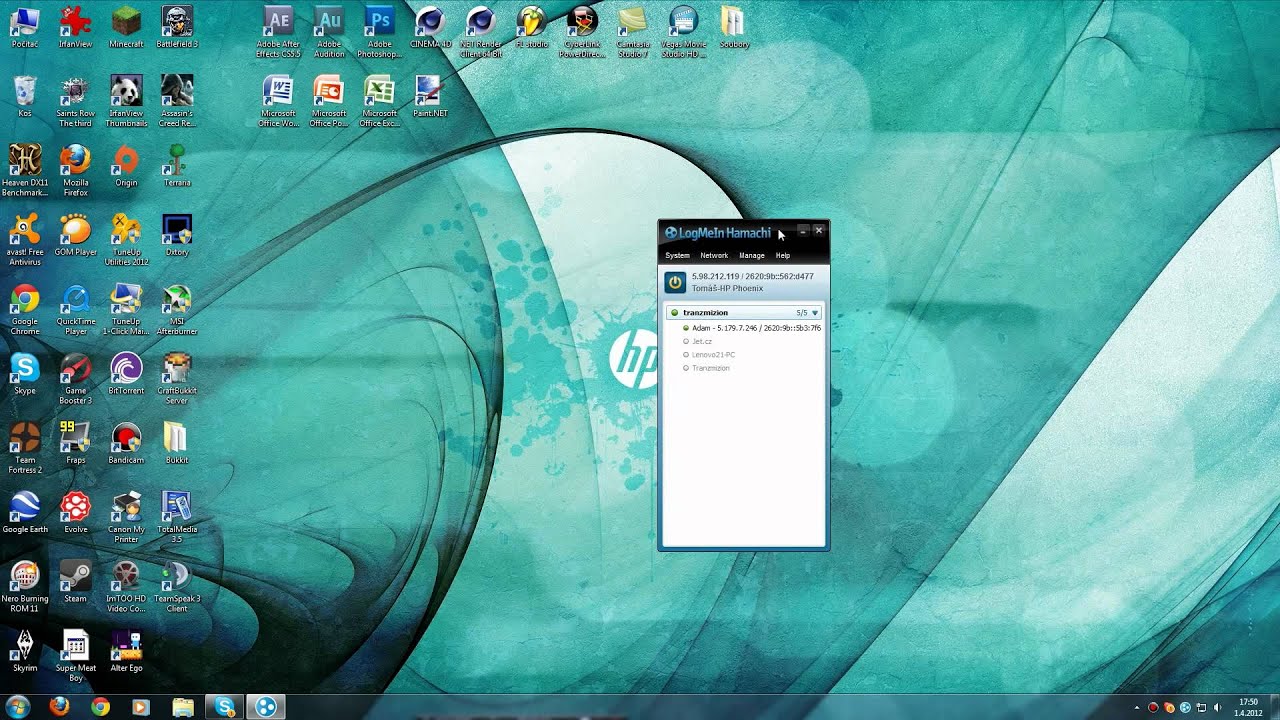Viewport: 1280px width, 720px height.
Task: Collapse the tranzmizion network arrow
Action: tap(815, 313)
